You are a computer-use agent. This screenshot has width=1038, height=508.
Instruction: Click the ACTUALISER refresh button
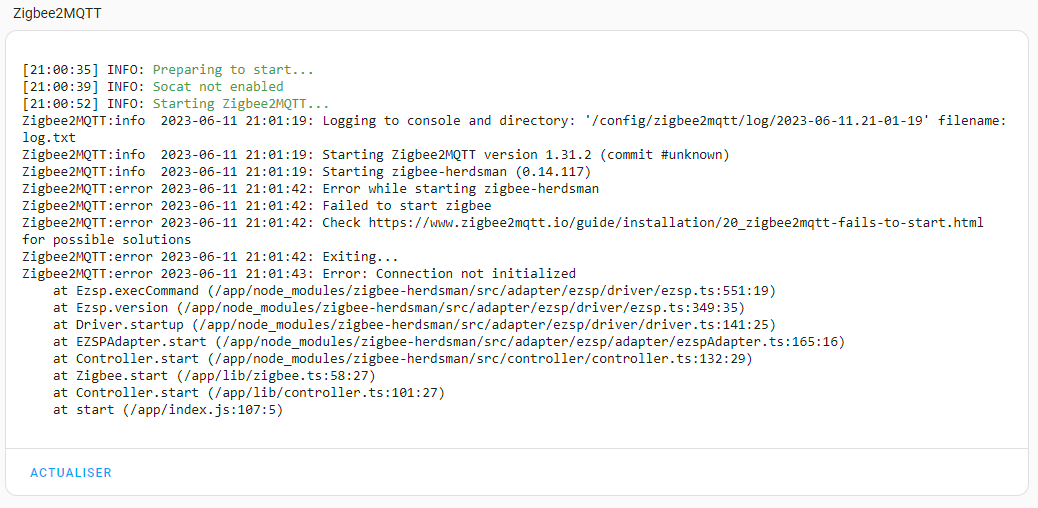71,472
